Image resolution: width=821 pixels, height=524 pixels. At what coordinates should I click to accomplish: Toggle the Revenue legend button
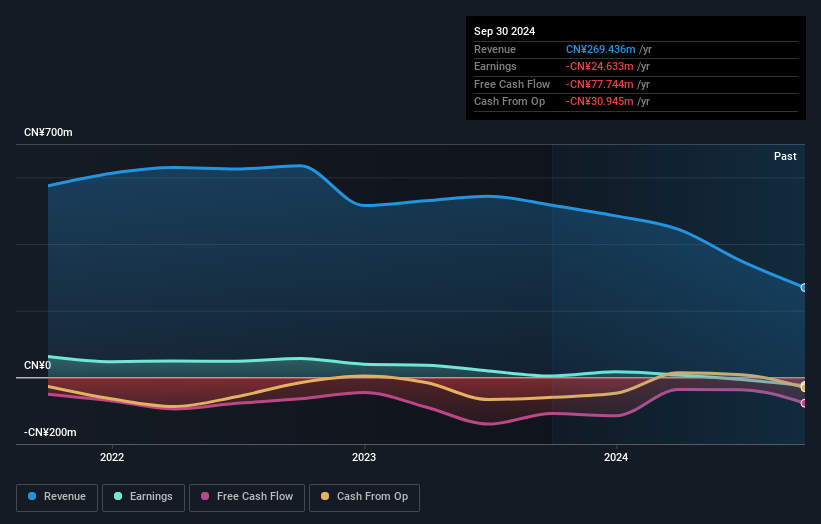(57, 497)
